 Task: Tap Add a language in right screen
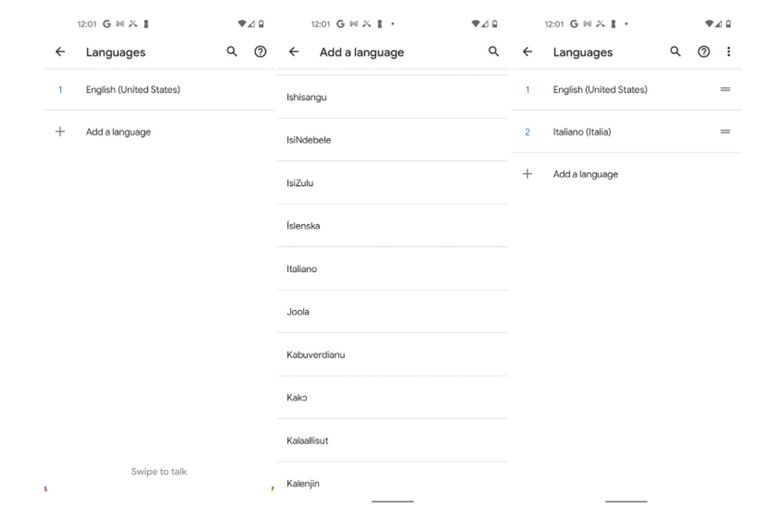pyautogui.click(x=585, y=174)
